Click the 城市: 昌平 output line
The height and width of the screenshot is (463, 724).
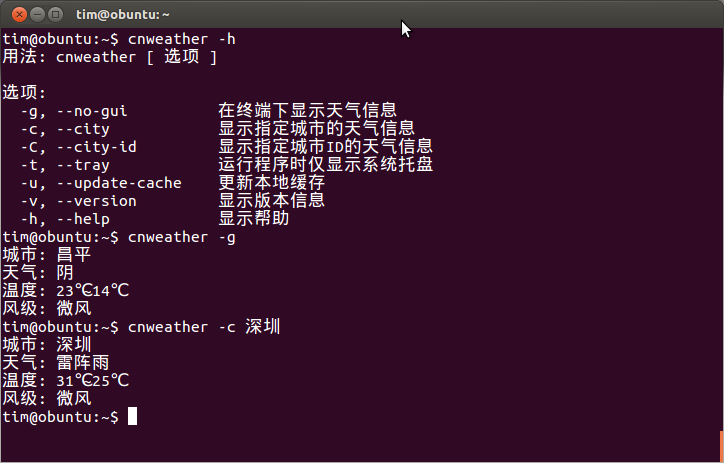(x=47, y=255)
